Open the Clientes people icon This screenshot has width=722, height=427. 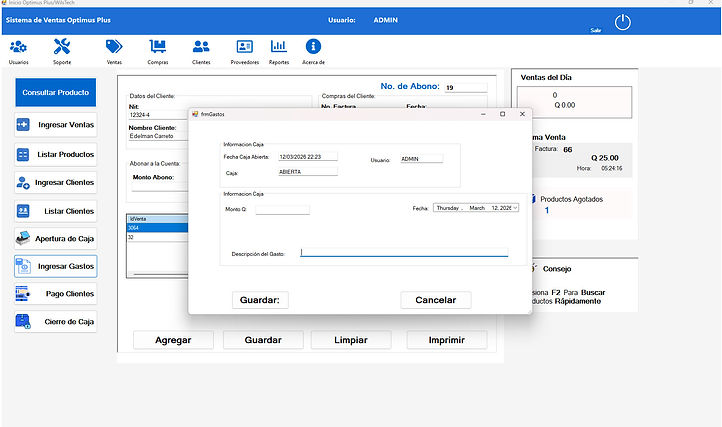coord(201,47)
